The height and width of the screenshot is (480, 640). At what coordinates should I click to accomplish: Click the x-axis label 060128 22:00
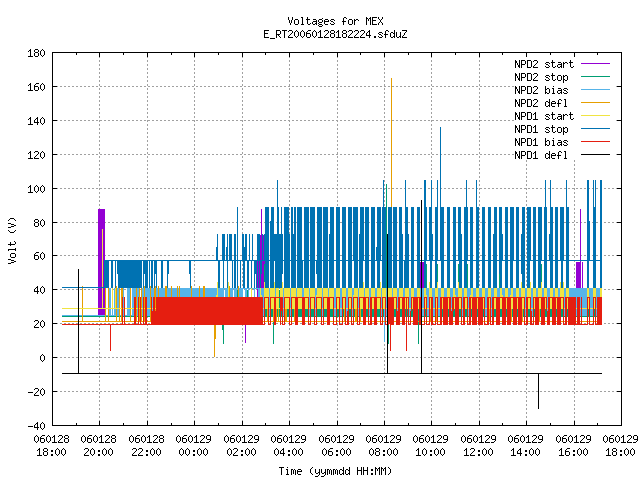point(146,446)
